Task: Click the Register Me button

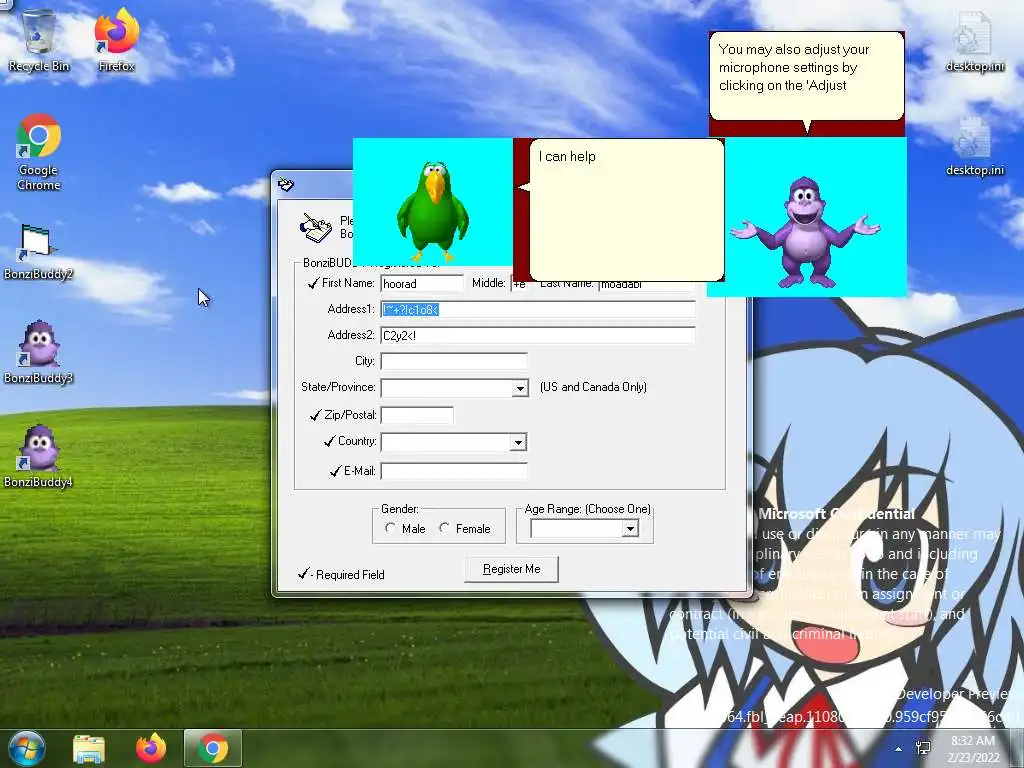Action: click(511, 569)
